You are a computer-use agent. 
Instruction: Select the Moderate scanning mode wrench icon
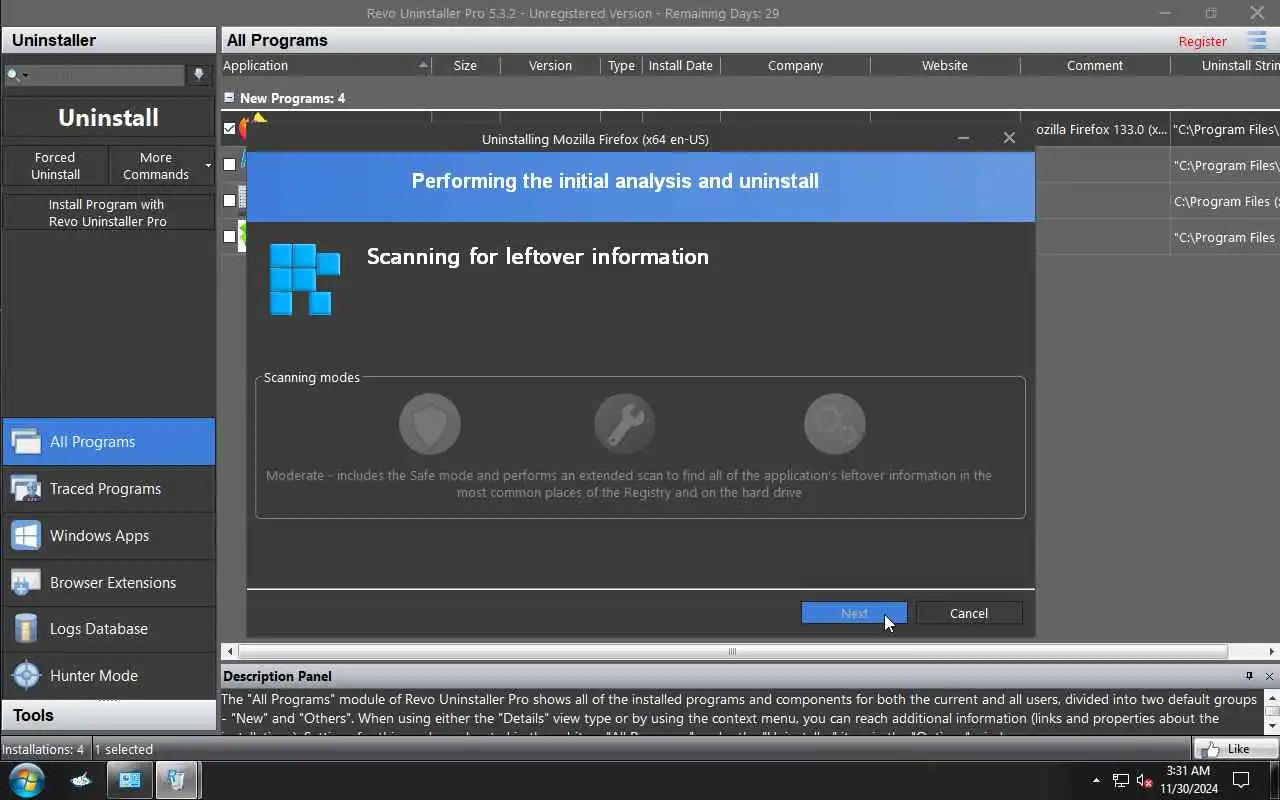click(x=625, y=424)
